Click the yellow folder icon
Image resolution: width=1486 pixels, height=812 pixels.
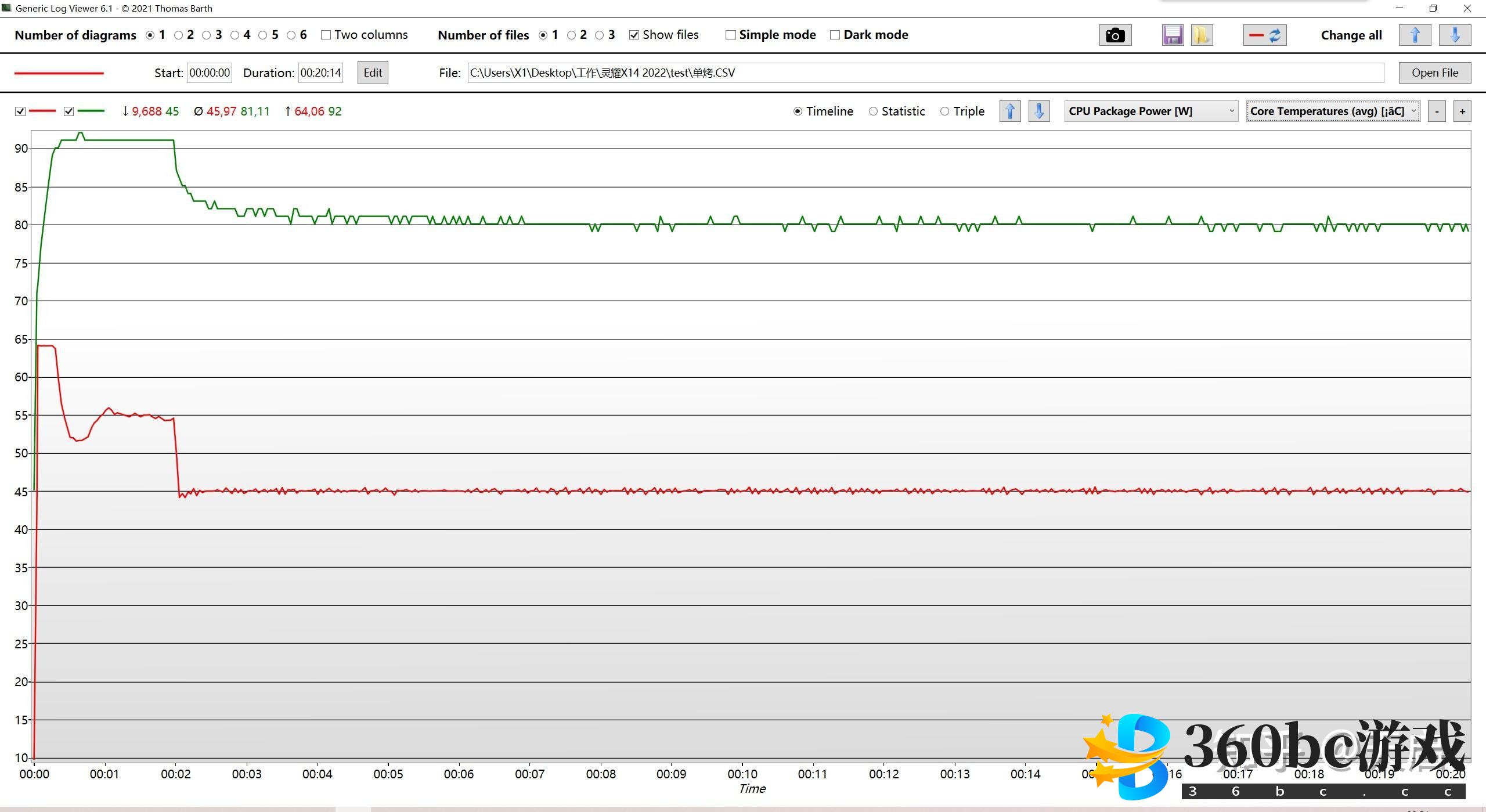coord(1201,35)
